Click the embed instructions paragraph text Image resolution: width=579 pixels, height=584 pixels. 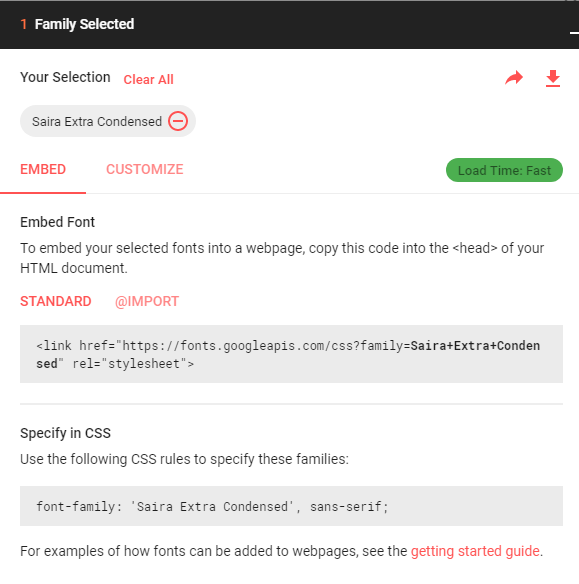[282, 258]
